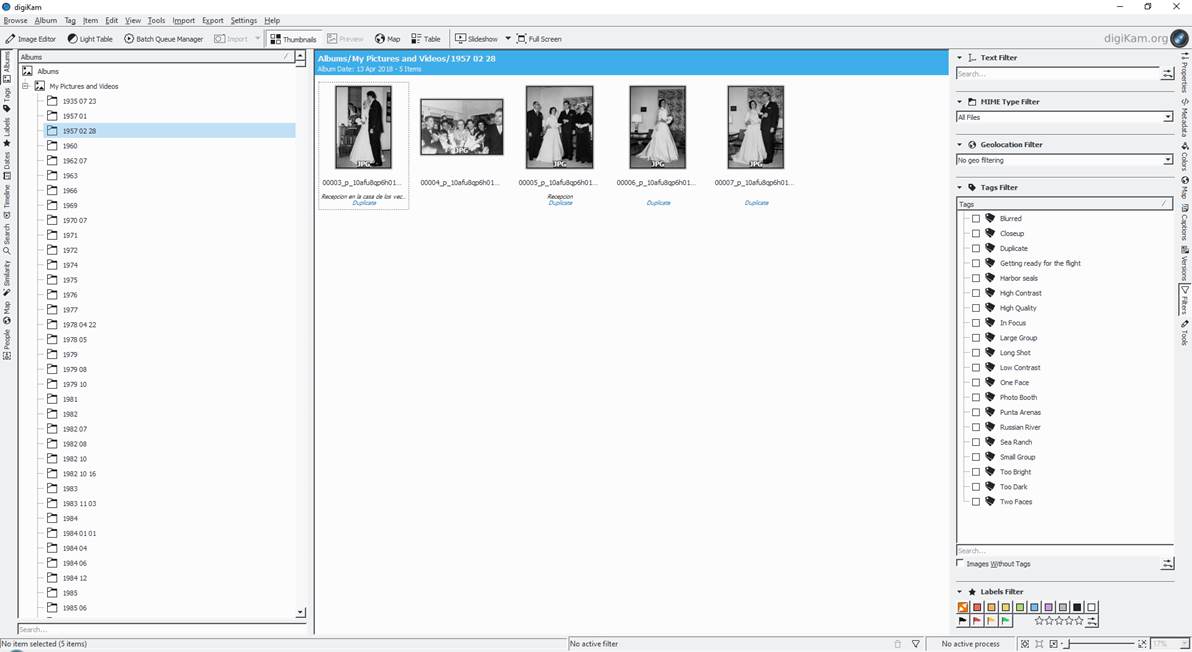Switch to Table view
This screenshot has height=652, width=1192.
(x=425, y=39)
